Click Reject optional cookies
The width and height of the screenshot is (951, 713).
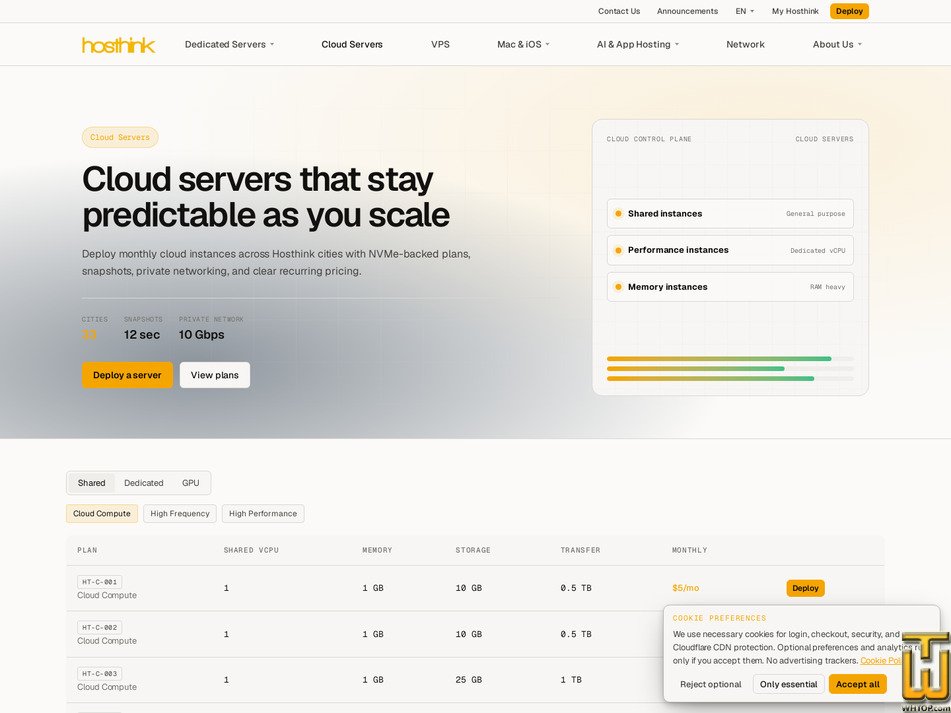[710, 684]
